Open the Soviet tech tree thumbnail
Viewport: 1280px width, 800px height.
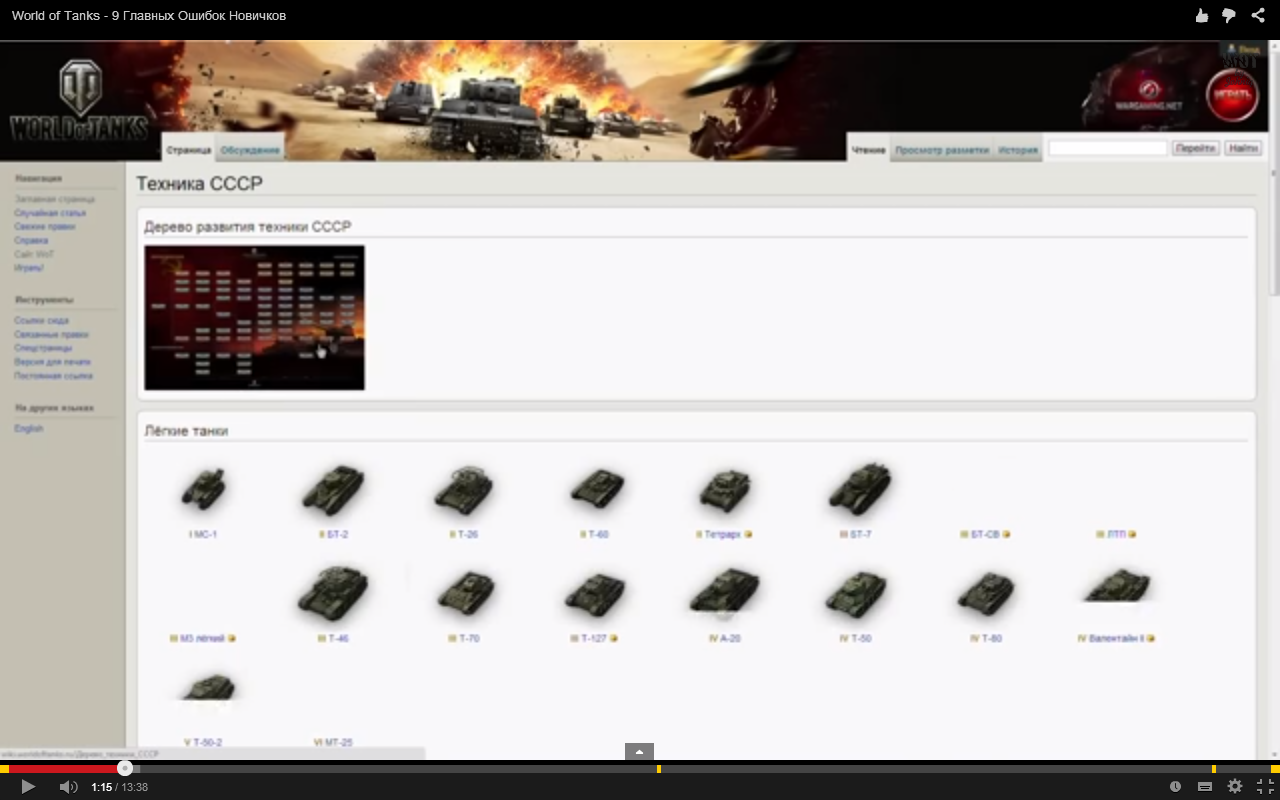[x=254, y=318]
